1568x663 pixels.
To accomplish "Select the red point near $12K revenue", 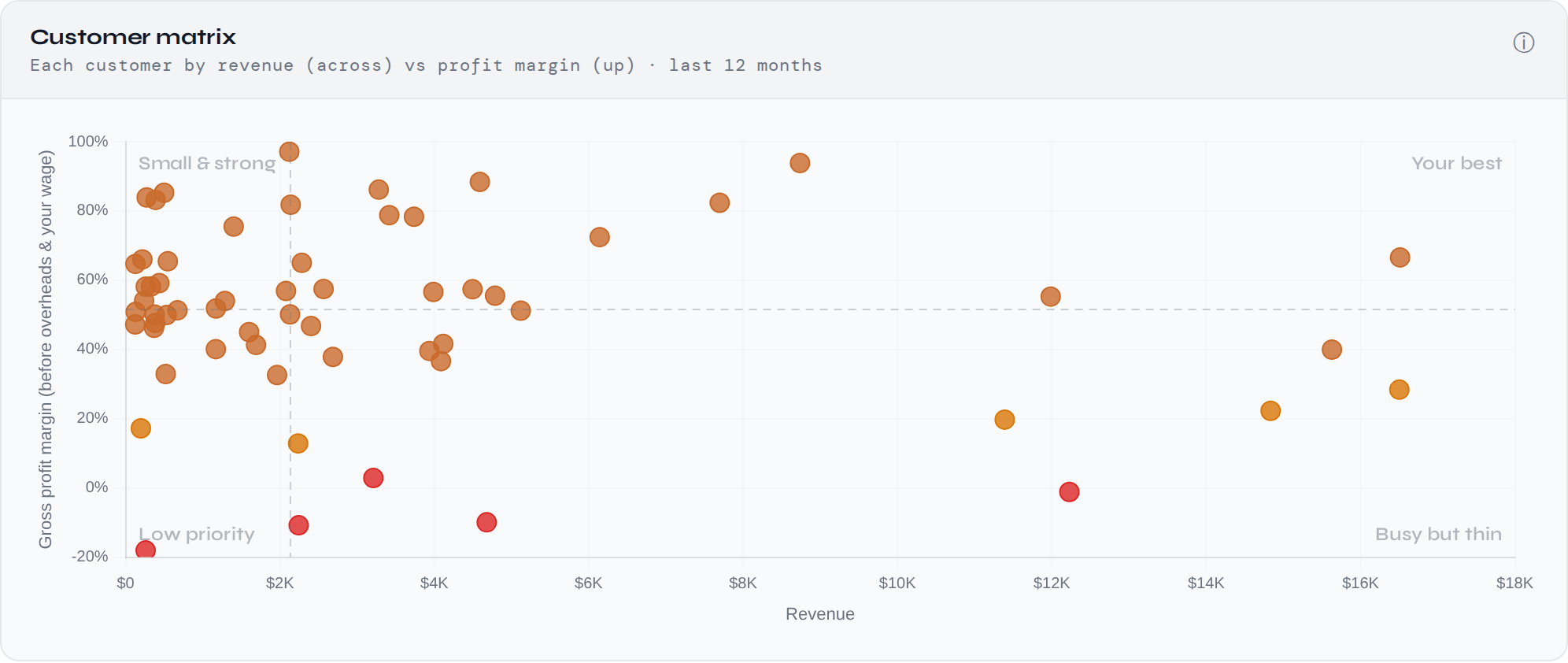I will (1069, 492).
